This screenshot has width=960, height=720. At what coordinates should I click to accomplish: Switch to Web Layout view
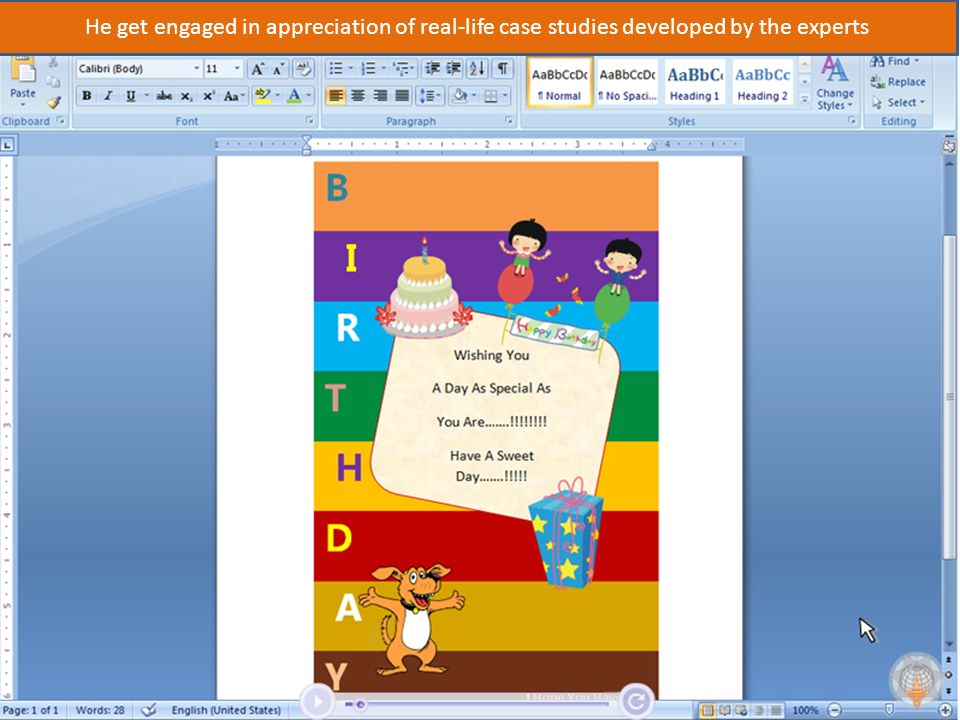coord(741,710)
